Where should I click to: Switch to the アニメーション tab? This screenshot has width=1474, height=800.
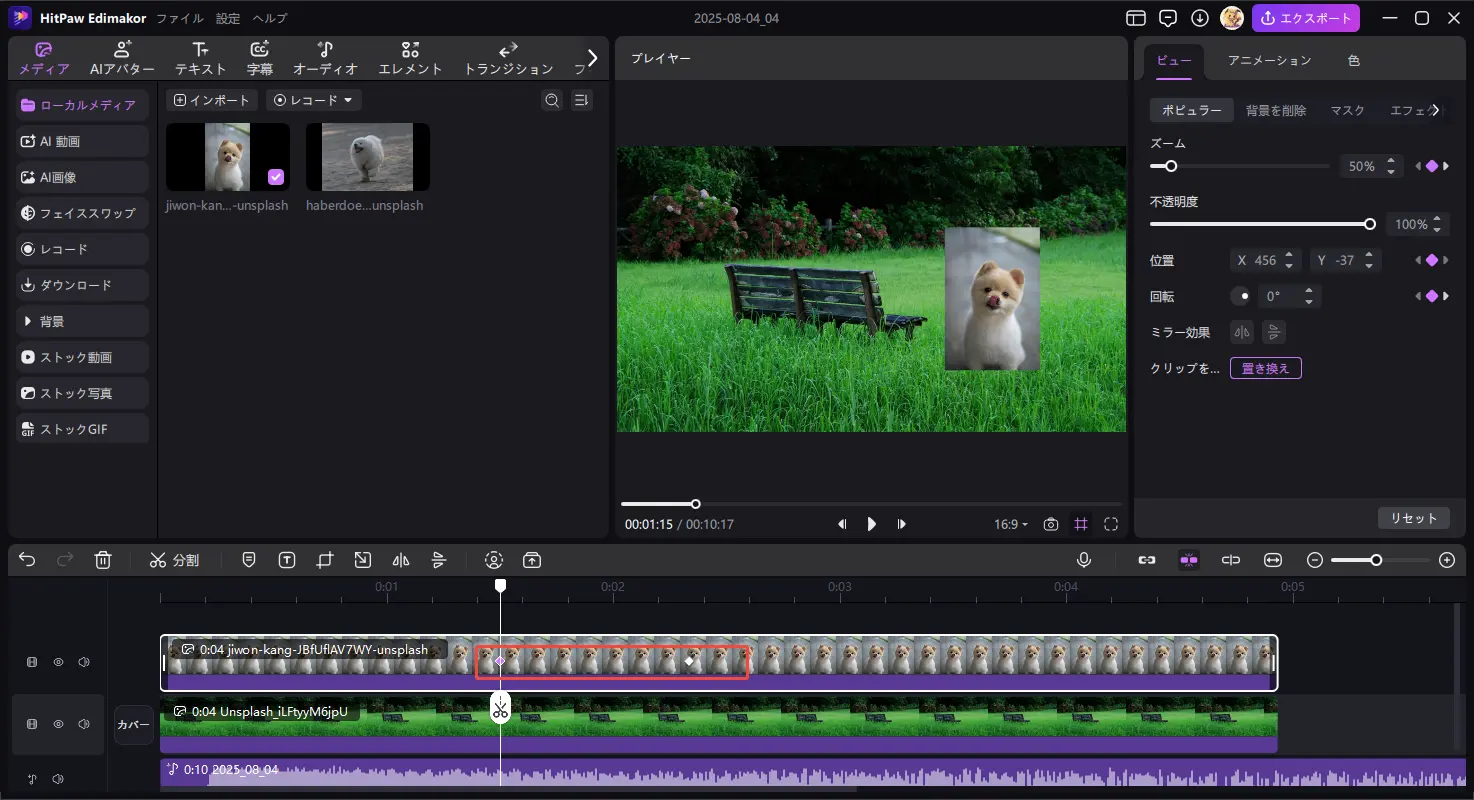[1269, 60]
